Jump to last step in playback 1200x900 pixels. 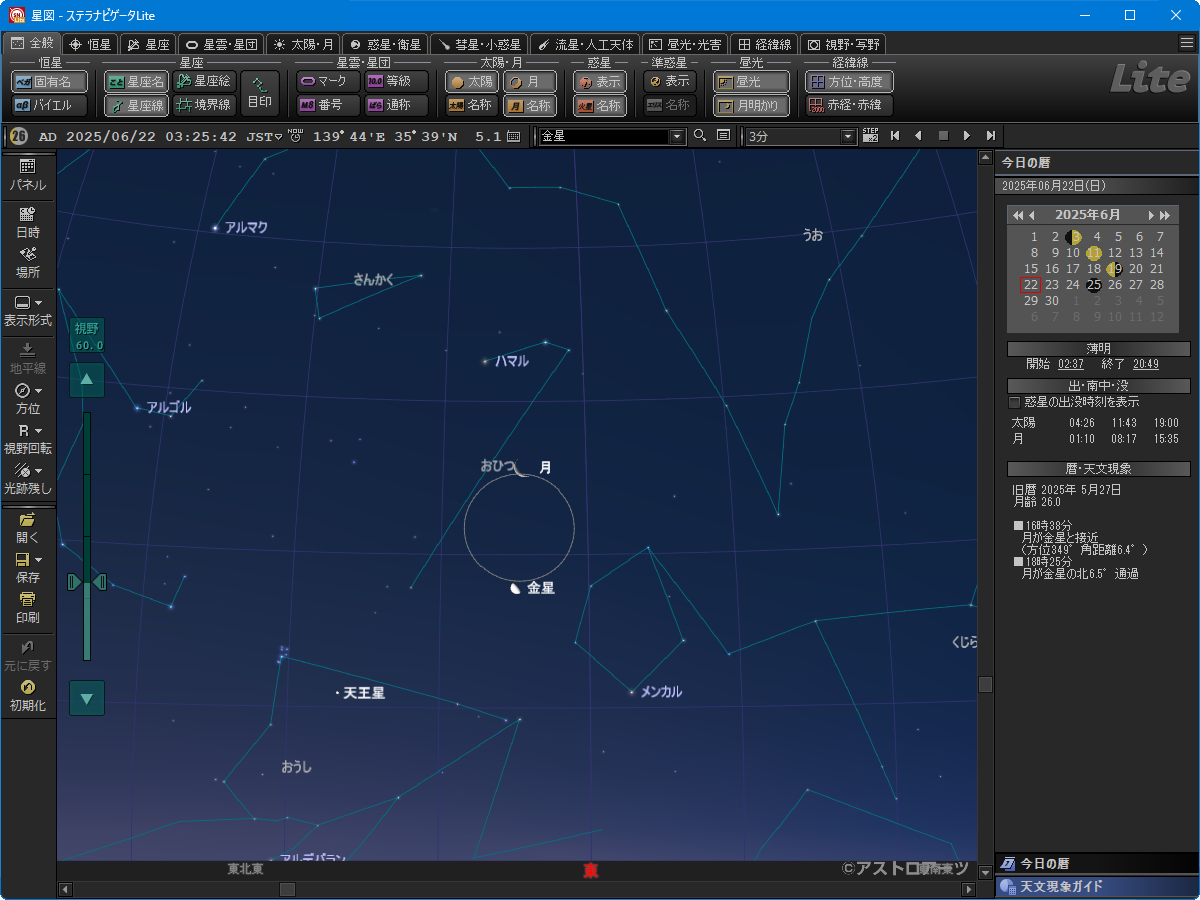pyautogui.click(x=990, y=135)
